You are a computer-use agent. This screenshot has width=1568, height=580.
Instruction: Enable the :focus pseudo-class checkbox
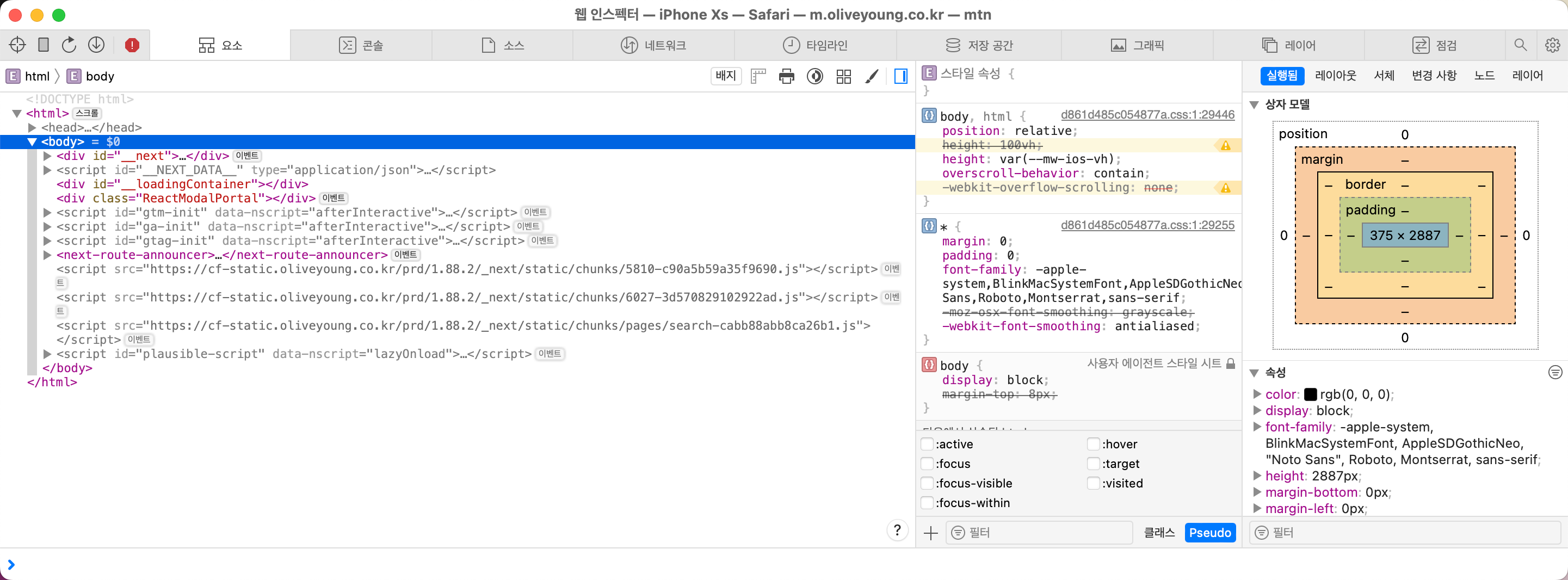[x=927, y=463]
